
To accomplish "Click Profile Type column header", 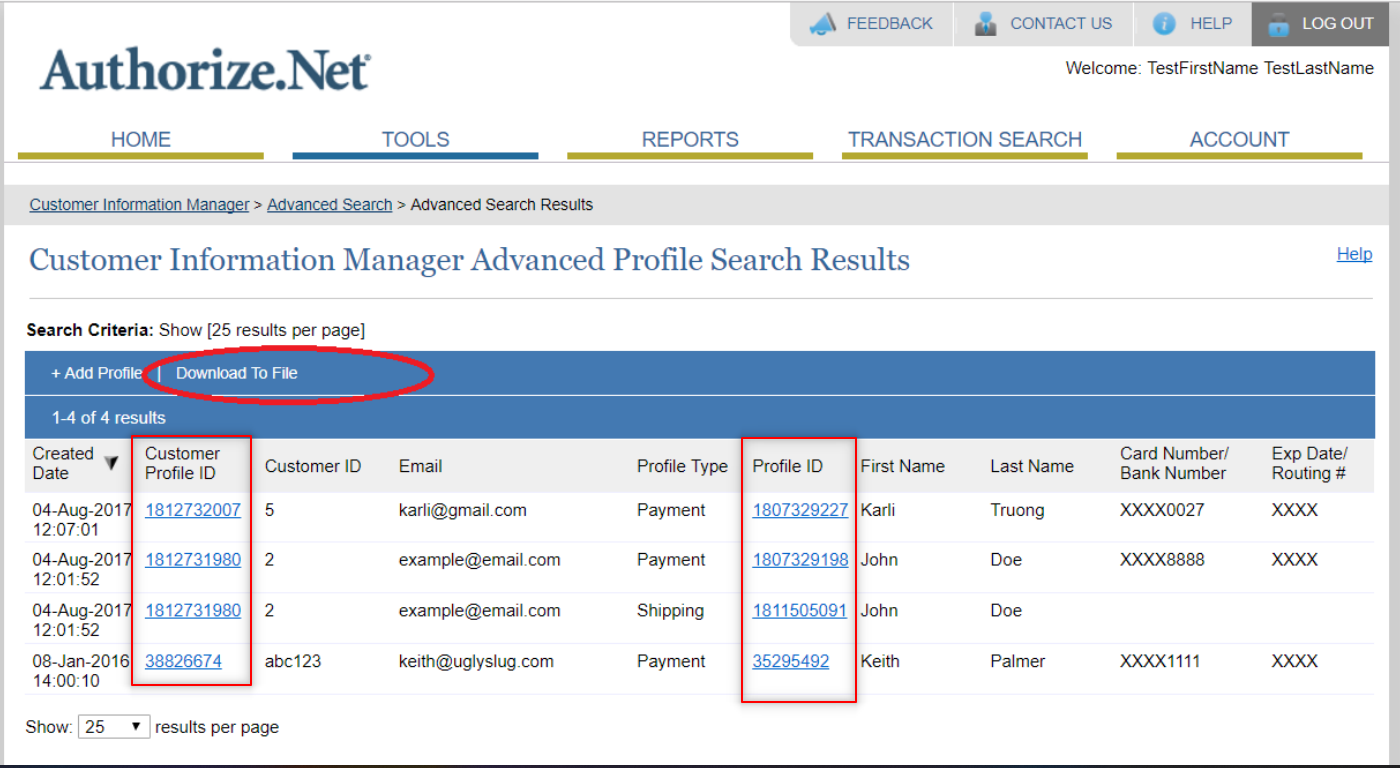I will click(683, 466).
